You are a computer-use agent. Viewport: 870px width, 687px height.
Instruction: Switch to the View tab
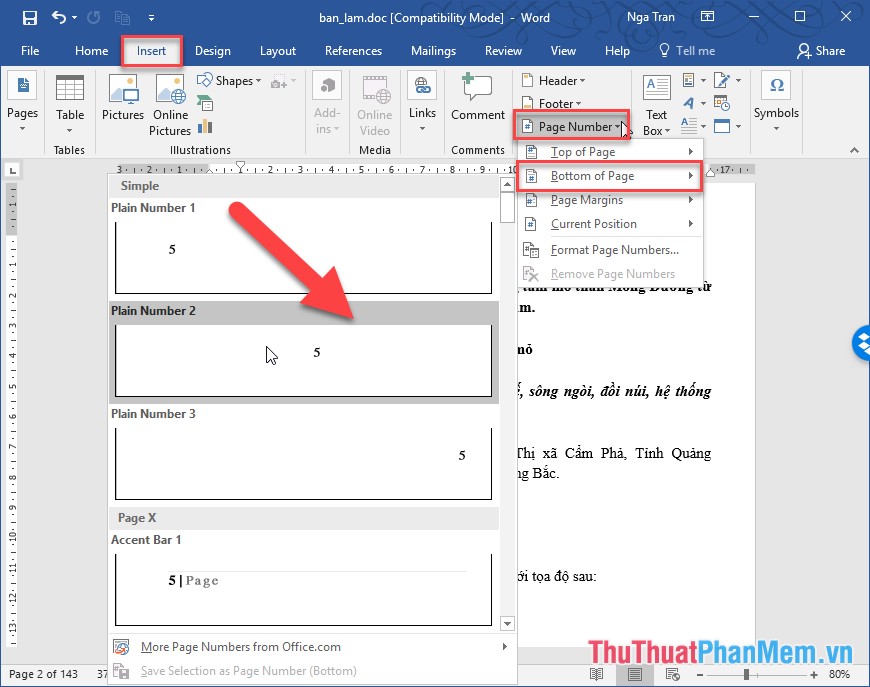click(563, 51)
